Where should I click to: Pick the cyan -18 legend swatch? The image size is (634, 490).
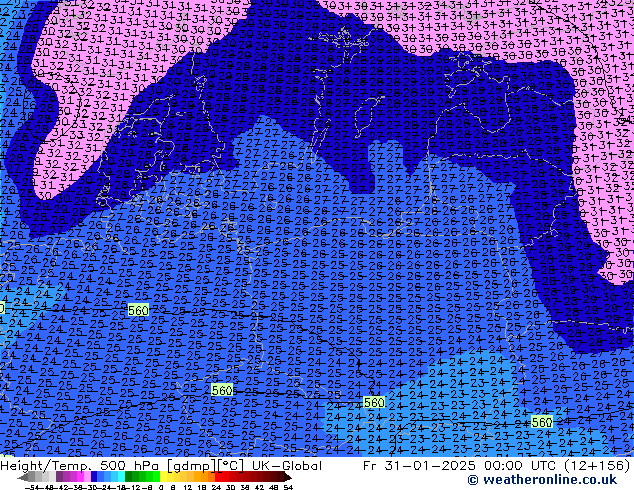pyautogui.click(x=122, y=477)
